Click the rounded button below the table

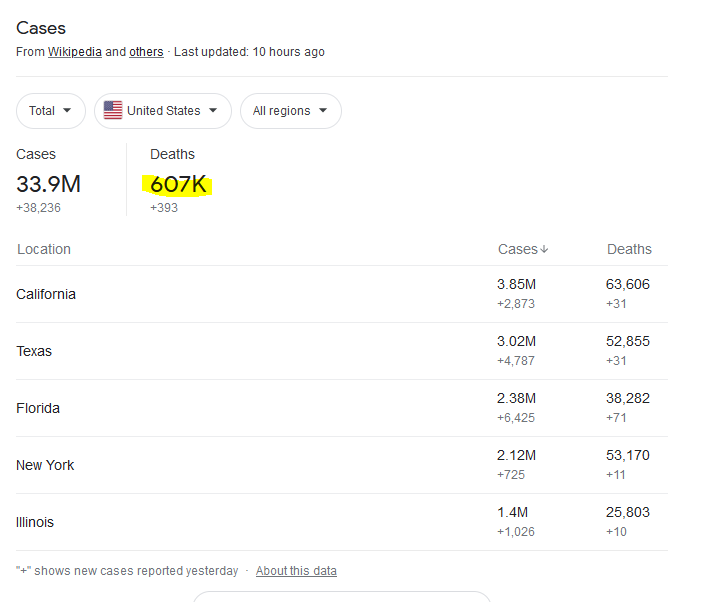click(342, 596)
